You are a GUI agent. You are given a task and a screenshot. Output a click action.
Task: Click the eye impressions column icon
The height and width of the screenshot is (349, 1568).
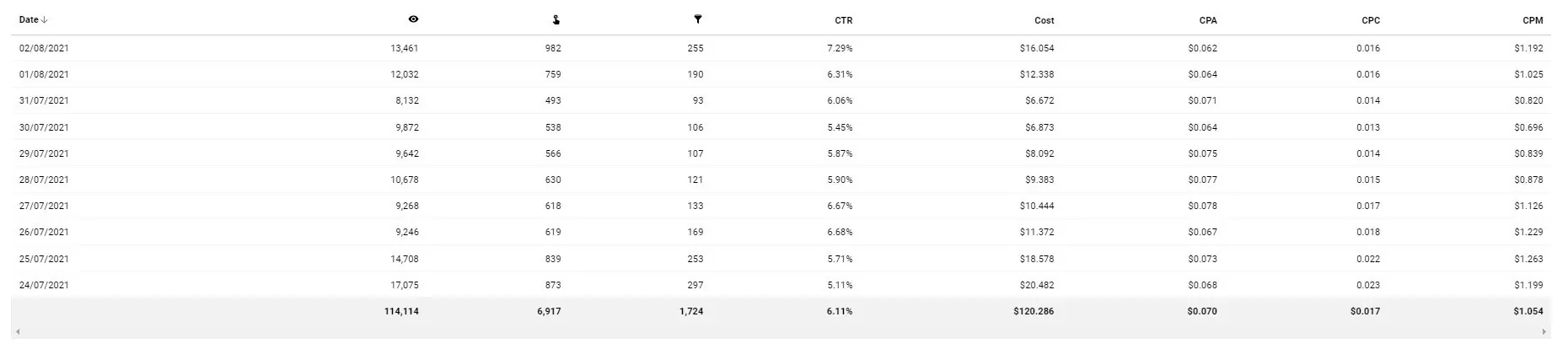tap(413, 19)
